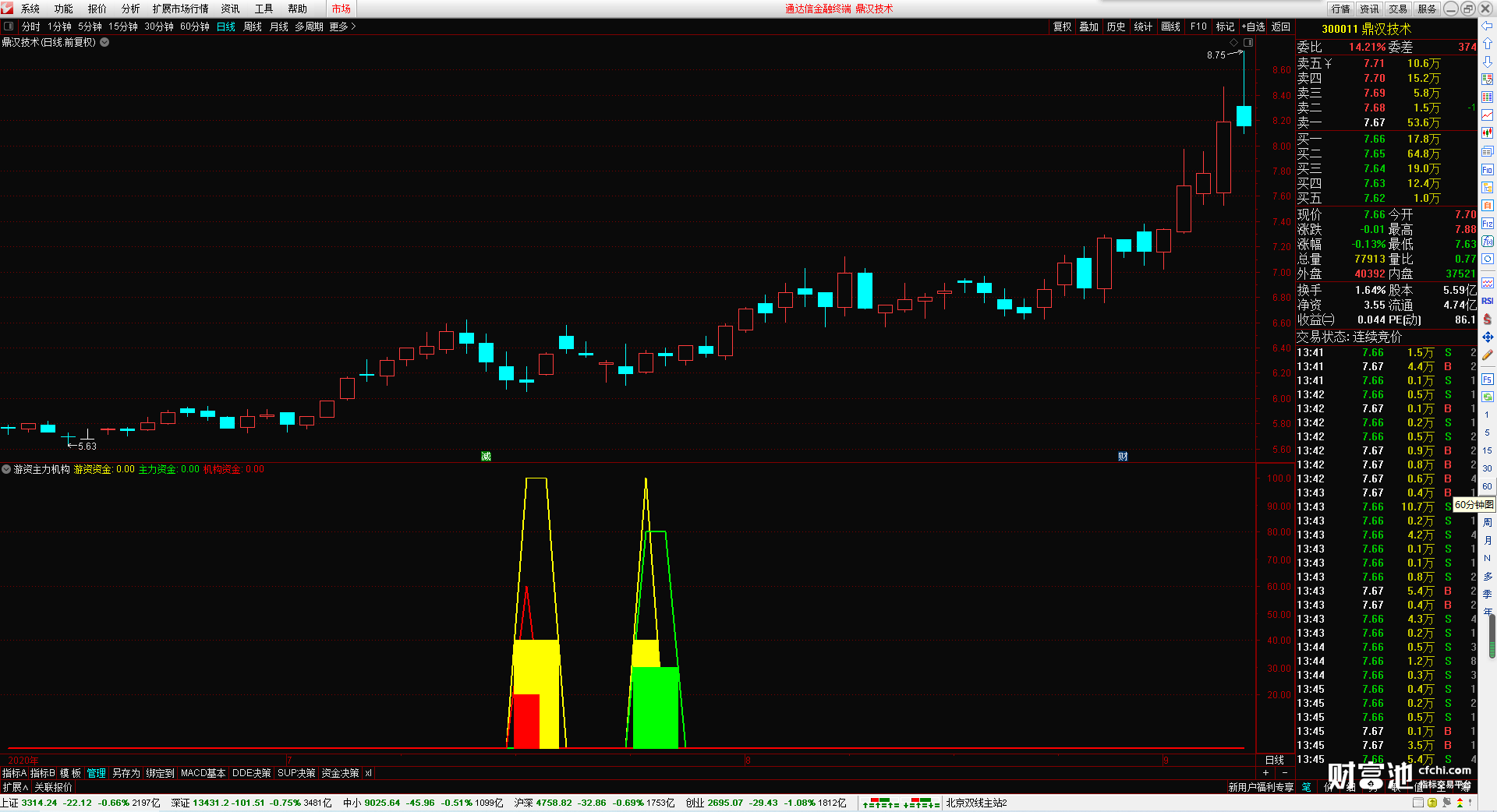This screenshot has height=812, width=1497.
Task: Open the colored quote-table grid icon
Action: [1488, 97]
